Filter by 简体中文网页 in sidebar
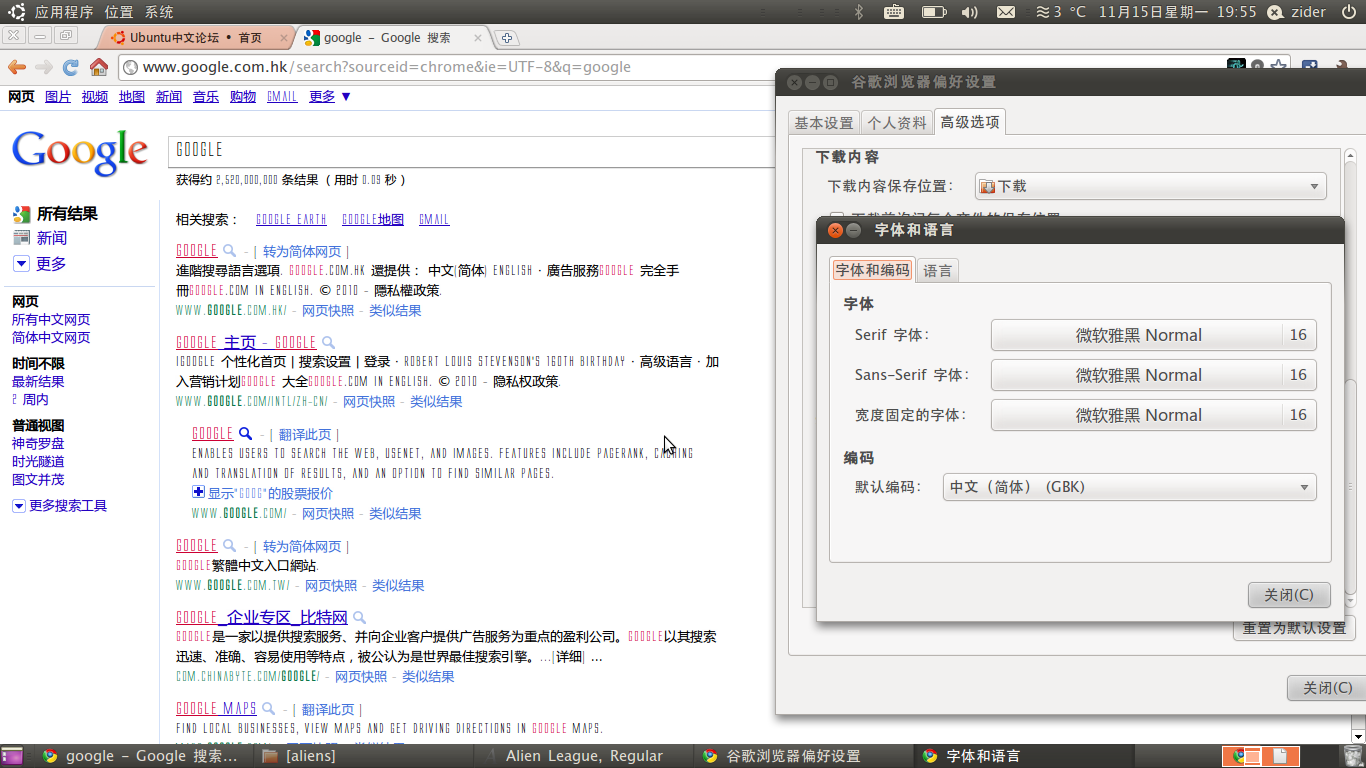 51,338
